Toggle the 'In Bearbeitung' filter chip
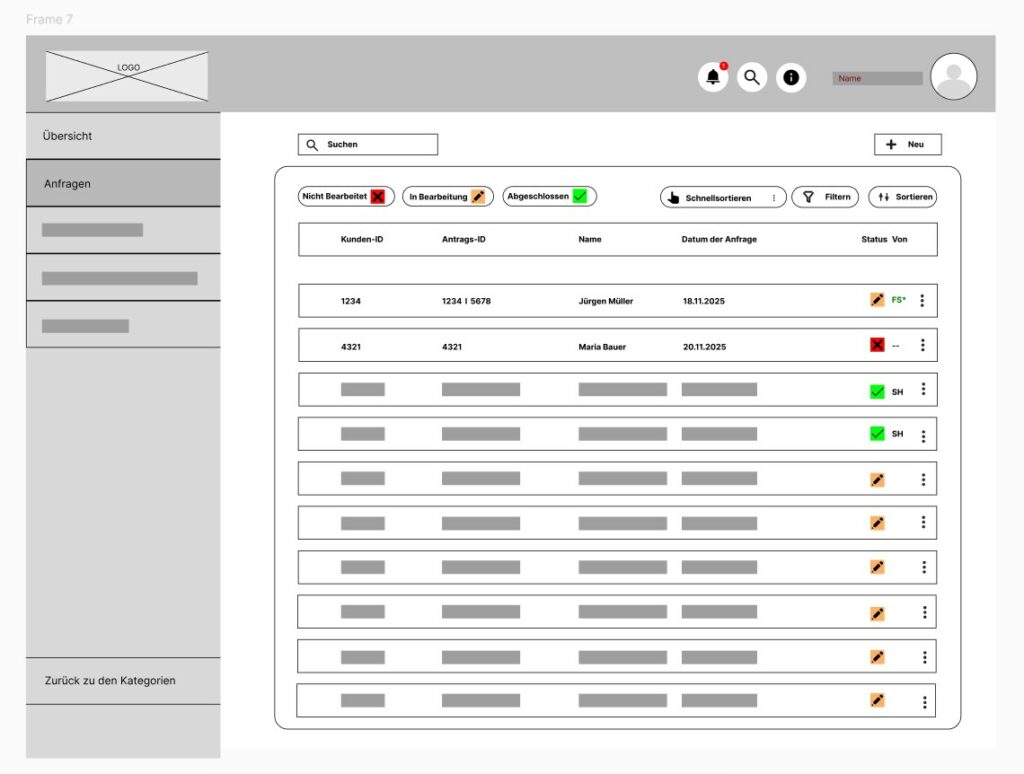 tap(448, 197)
